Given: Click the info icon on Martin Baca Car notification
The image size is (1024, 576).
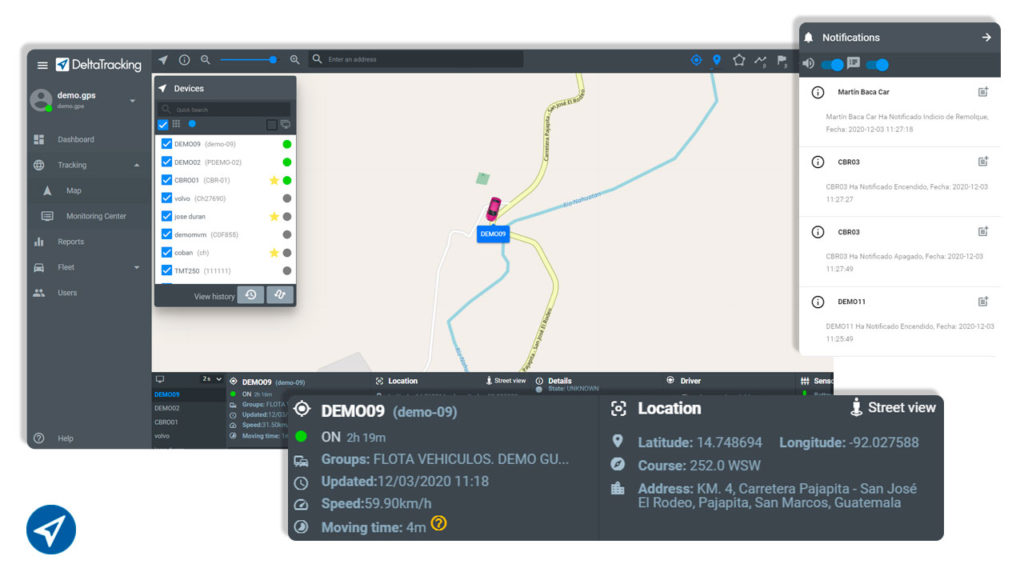Looking at the screenshot, I should [x=818, y=92].
